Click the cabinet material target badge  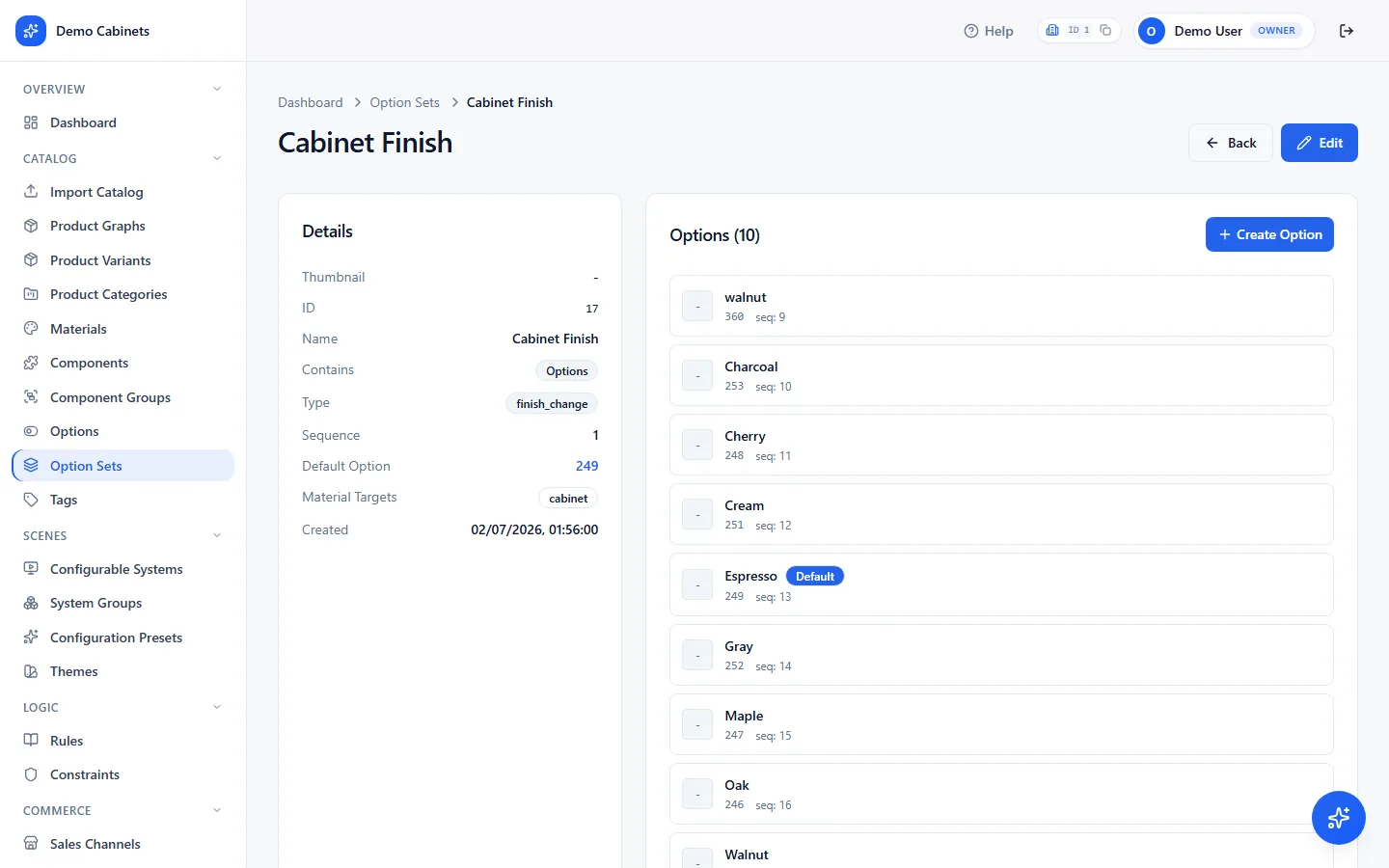(568, 498)
